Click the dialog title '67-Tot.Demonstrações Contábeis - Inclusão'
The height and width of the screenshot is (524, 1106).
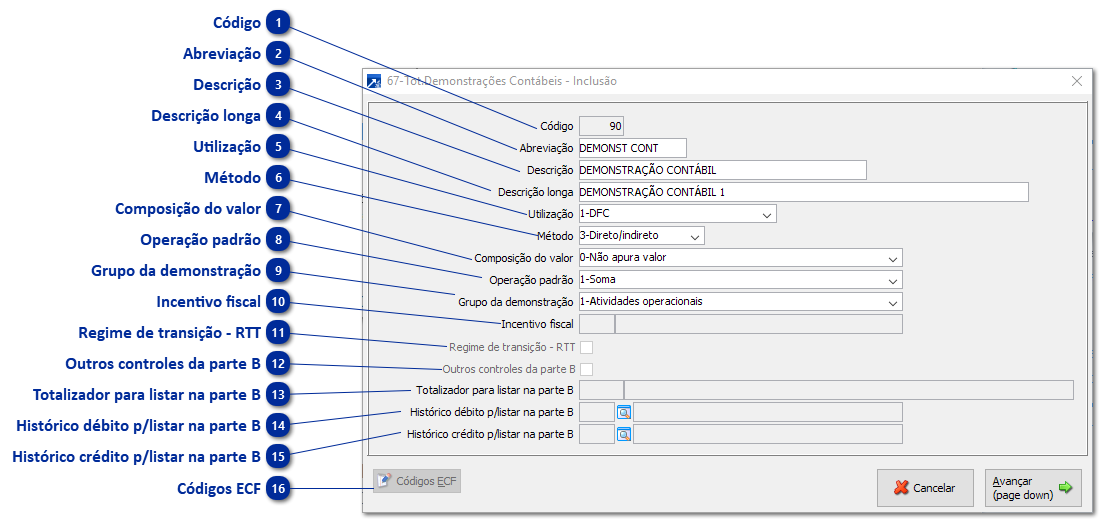502,81
